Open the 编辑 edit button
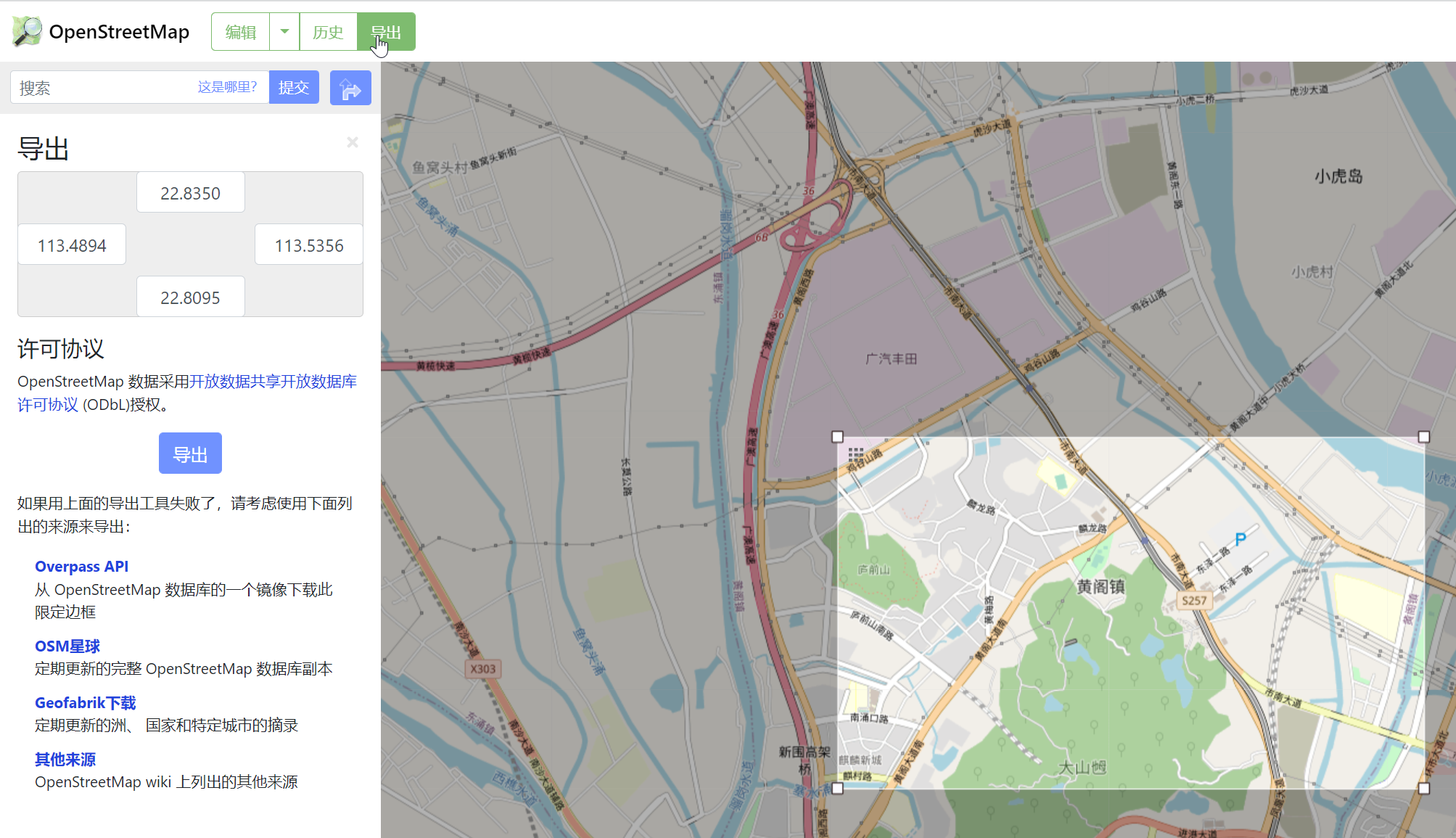This screenshot has height=838, width=1456. (241, 32)
